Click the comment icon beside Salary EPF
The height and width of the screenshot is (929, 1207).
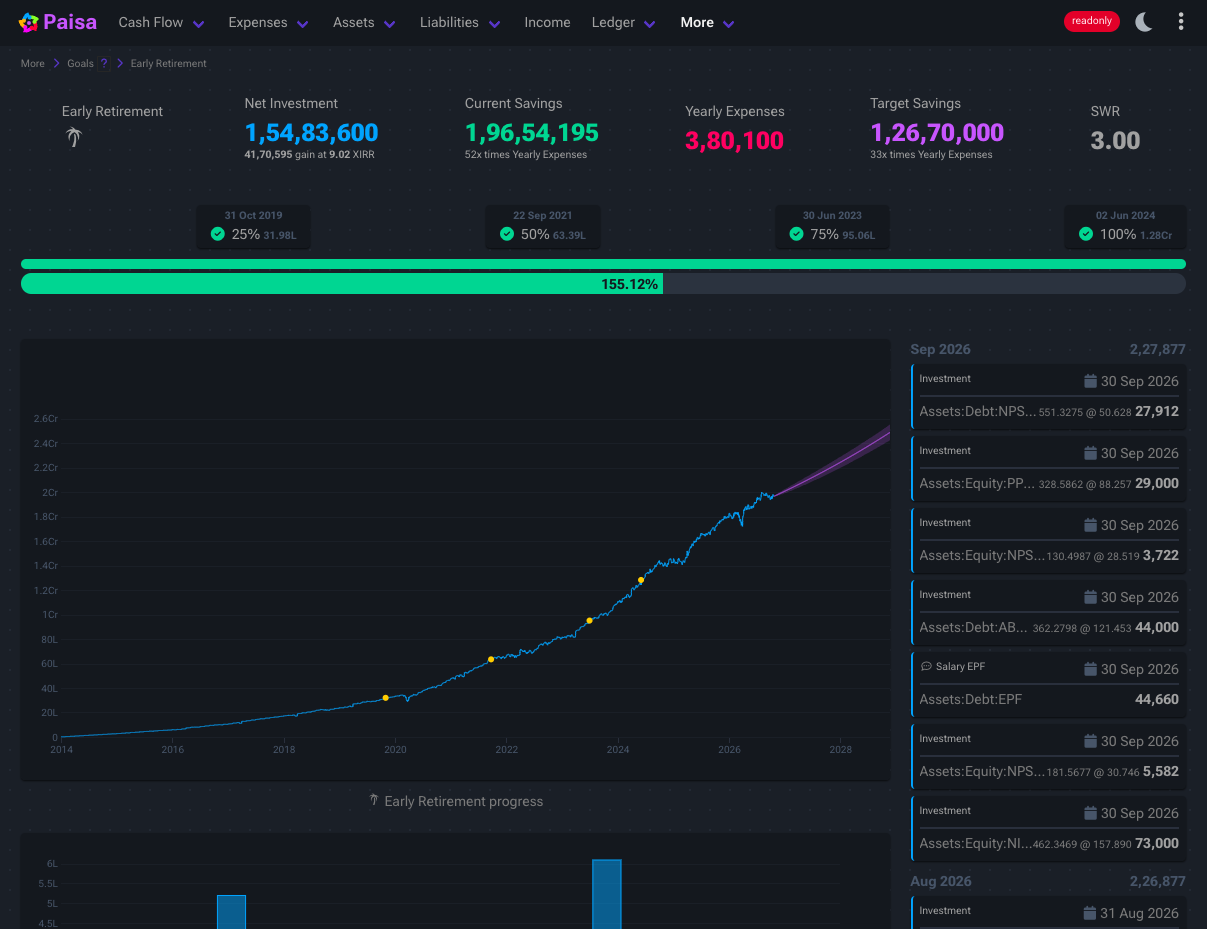926,666
